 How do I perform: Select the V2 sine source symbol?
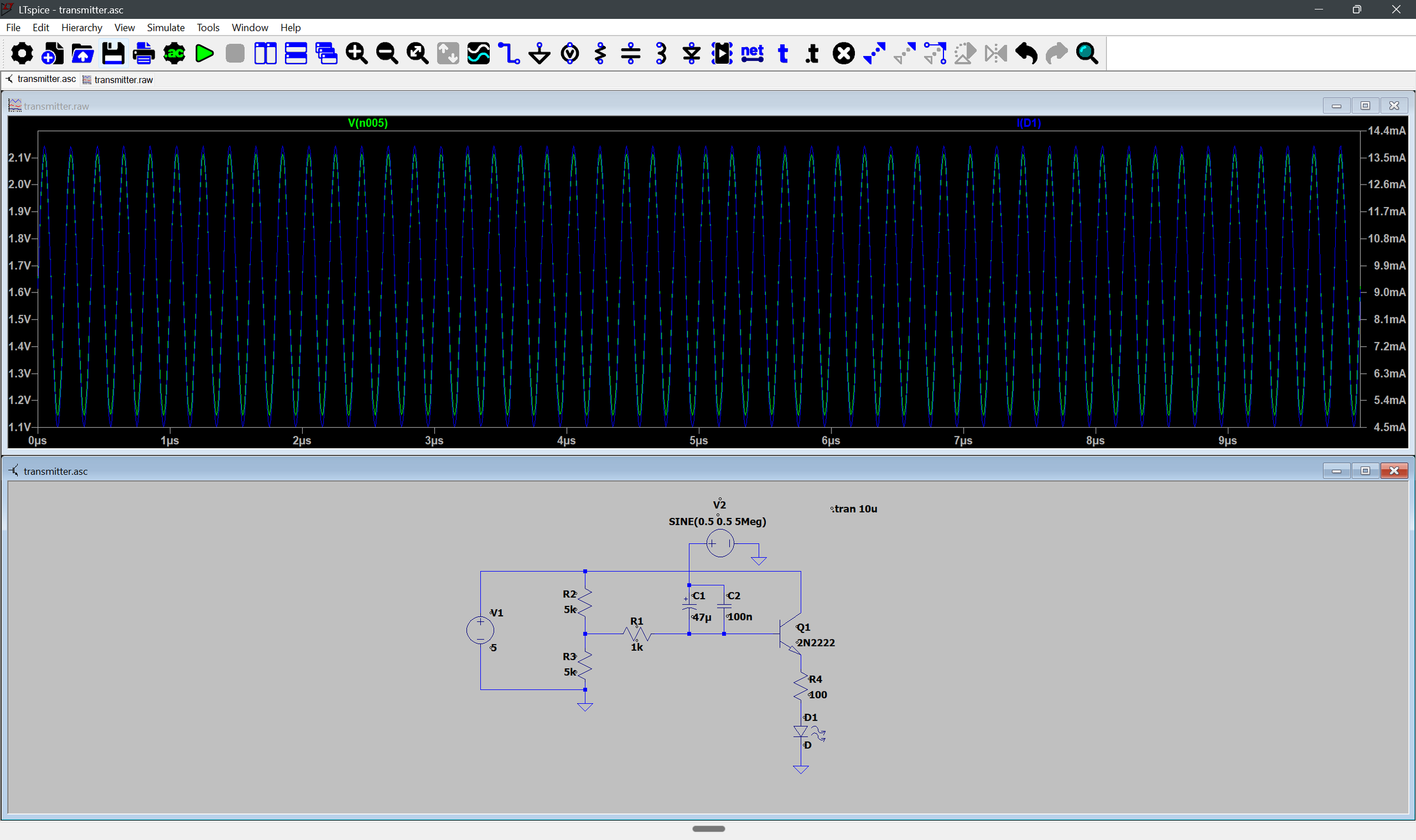click(x=720, y=543)
